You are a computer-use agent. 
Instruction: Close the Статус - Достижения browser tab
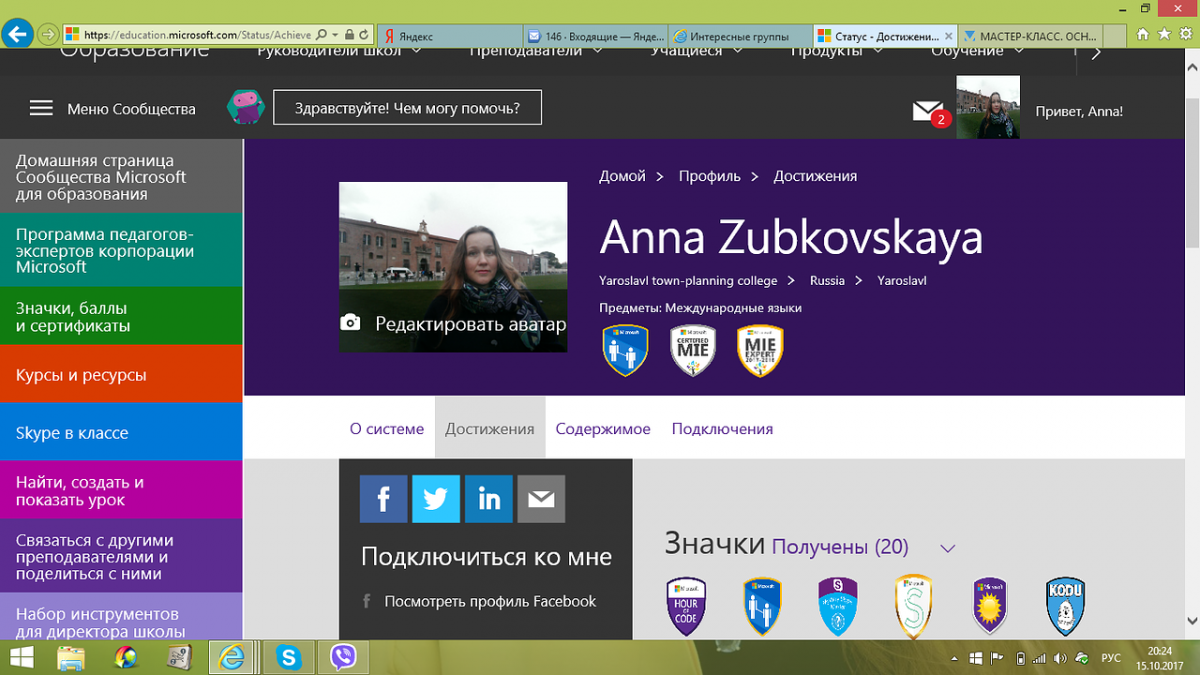click(949, 36)
